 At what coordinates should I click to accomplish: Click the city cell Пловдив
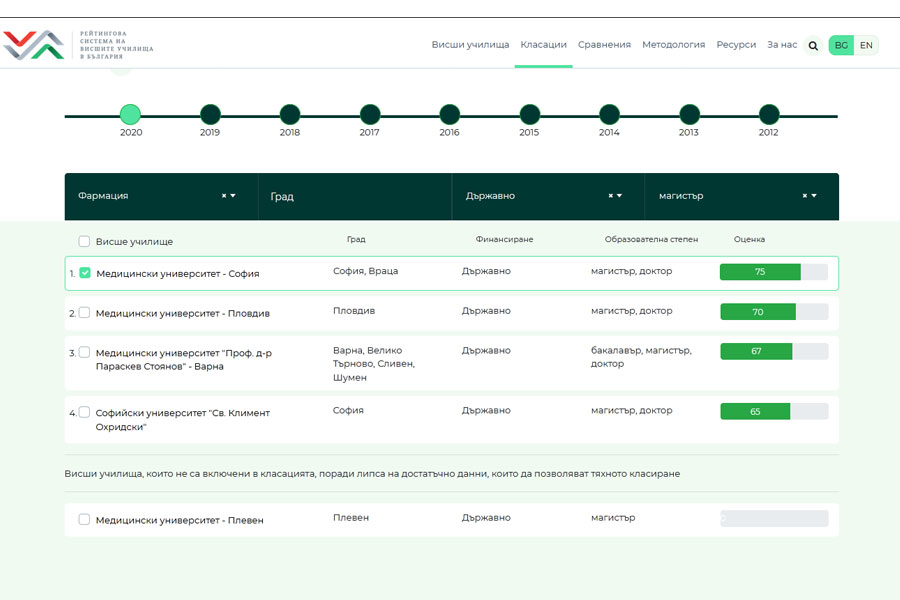pos(354,311)
